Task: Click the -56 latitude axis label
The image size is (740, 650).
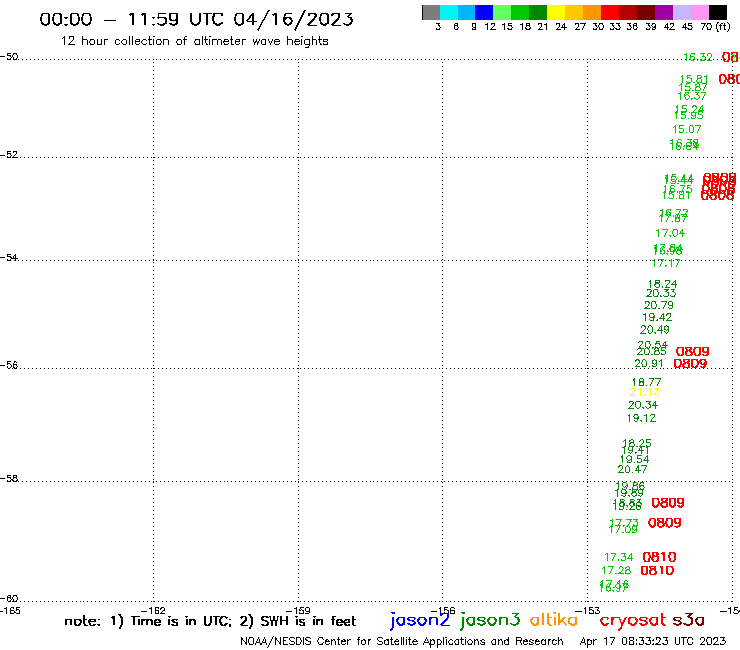Action: tap(9, 365)
